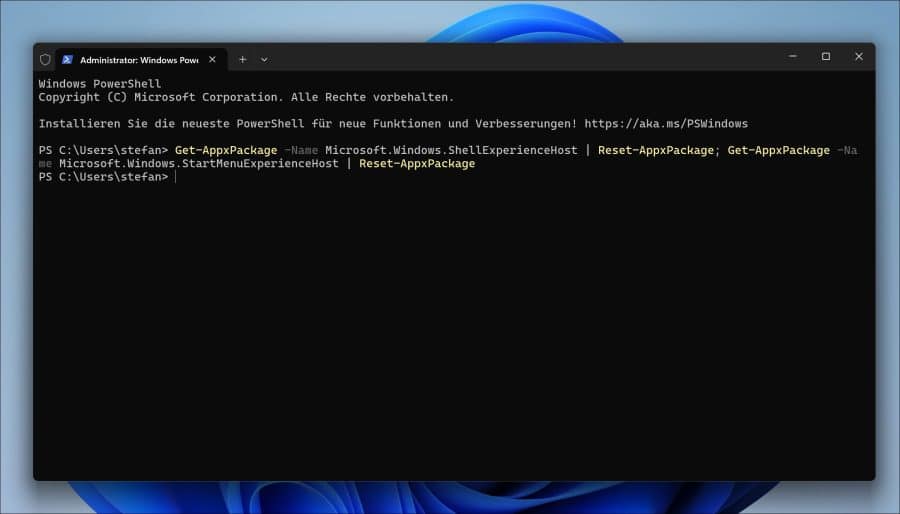
Task: Click the admin shield icon in title bar
Action: 45,59
